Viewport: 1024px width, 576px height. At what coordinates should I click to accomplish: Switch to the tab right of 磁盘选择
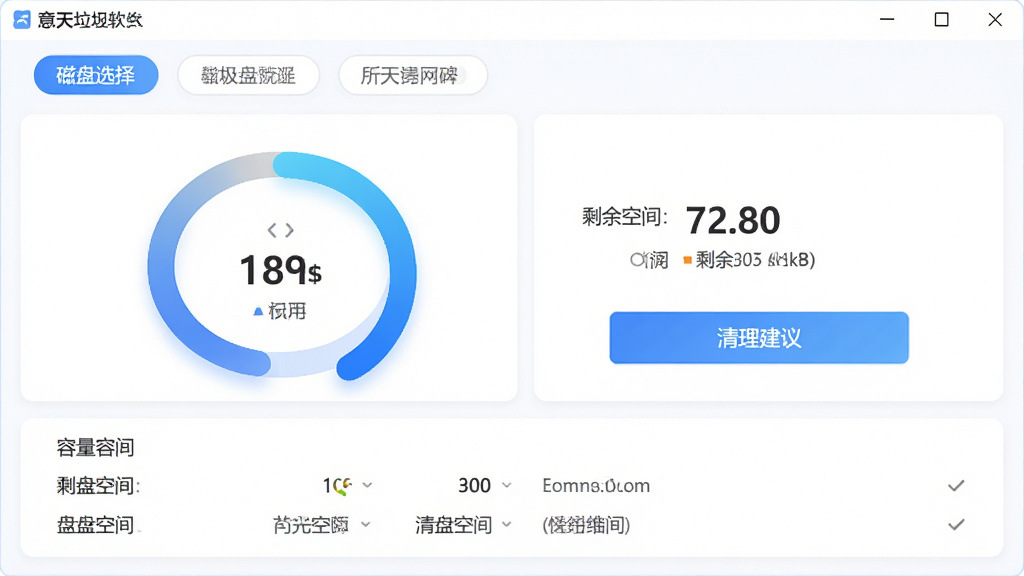pyautogui.click(x=248, y=75)
